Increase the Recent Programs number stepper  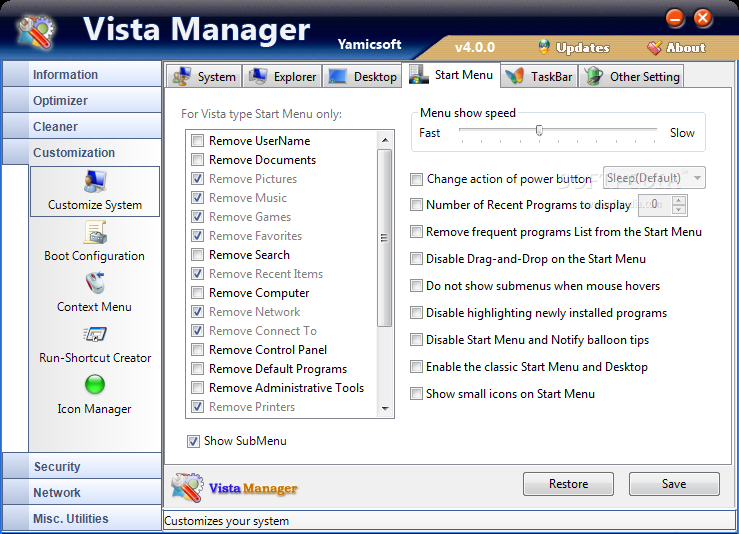pyautogui.click(x=679, y=200)
